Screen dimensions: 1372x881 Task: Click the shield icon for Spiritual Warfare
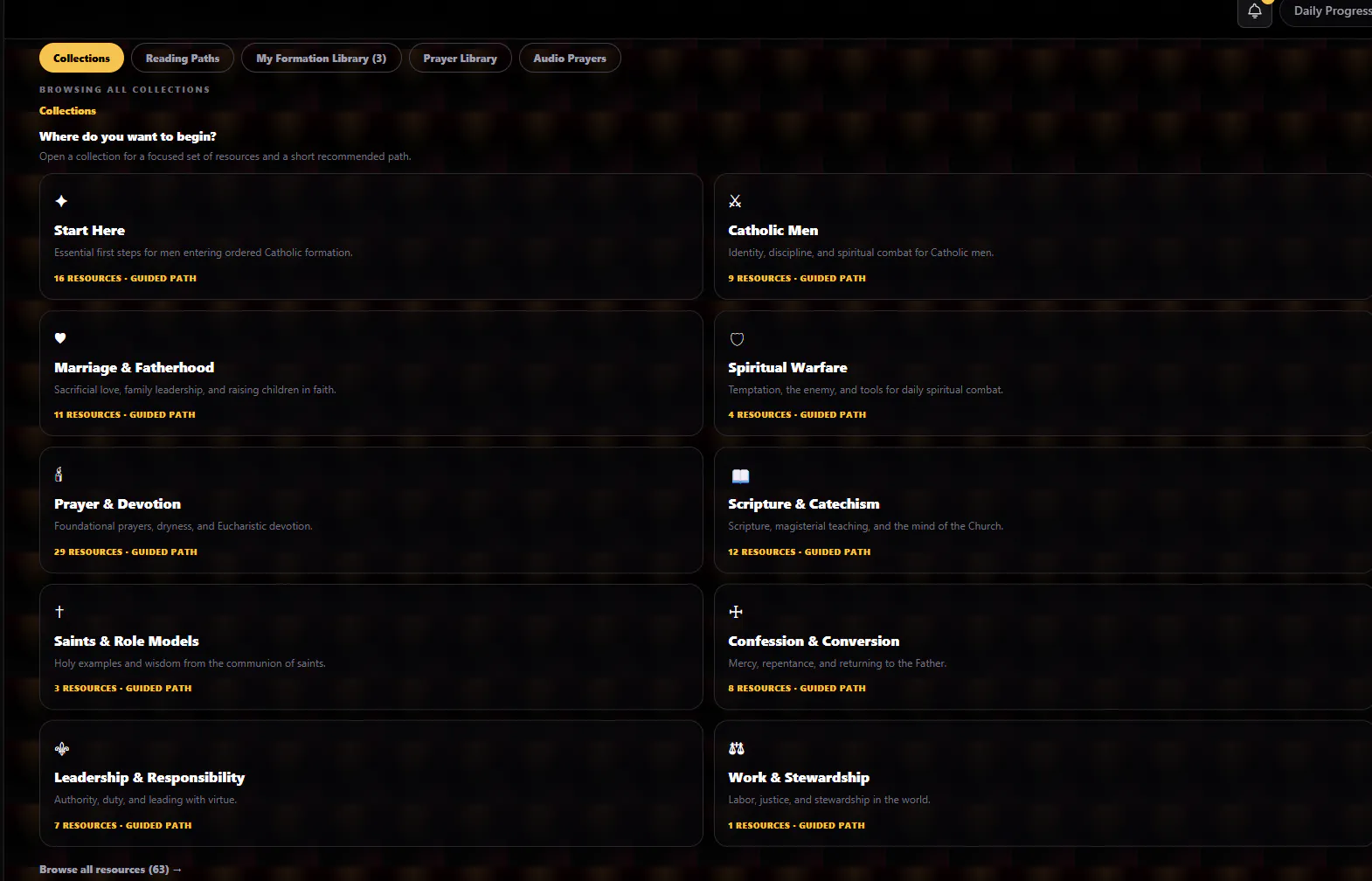[737, 339]
